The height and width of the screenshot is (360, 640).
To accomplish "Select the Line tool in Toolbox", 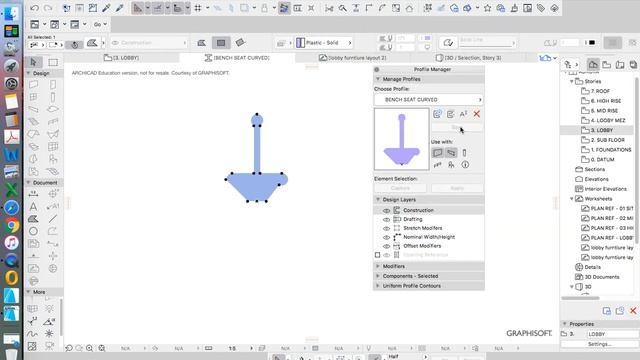I will [x=53, y=219].
